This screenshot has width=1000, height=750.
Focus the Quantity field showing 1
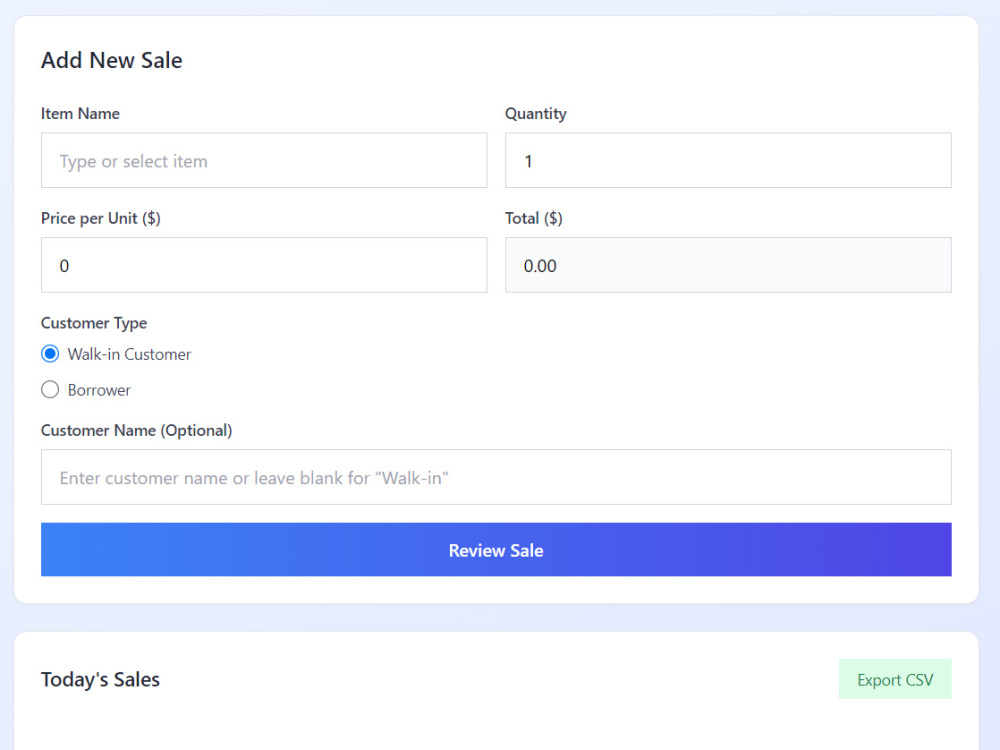[728, 160]
